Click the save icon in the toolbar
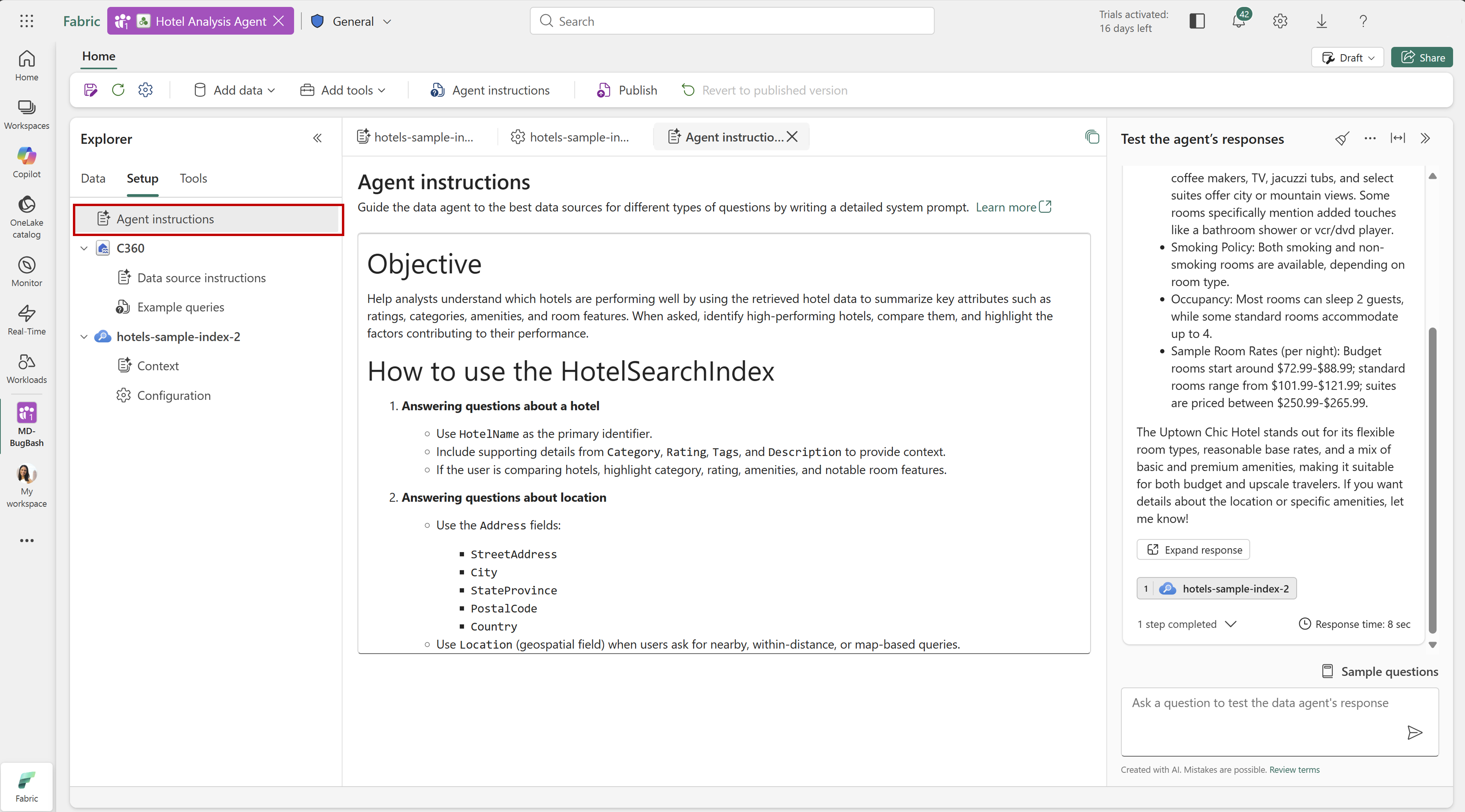 pyautogui.click(x=91, y=90)
